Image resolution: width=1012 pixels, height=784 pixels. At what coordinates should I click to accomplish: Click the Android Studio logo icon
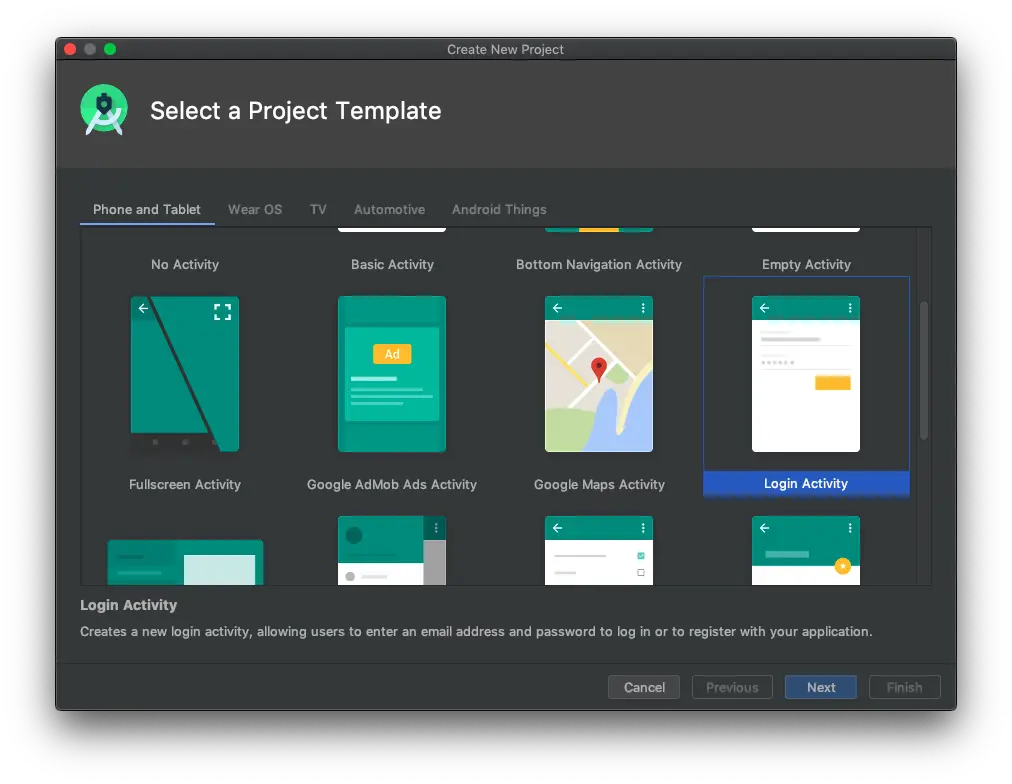point(104,110)
